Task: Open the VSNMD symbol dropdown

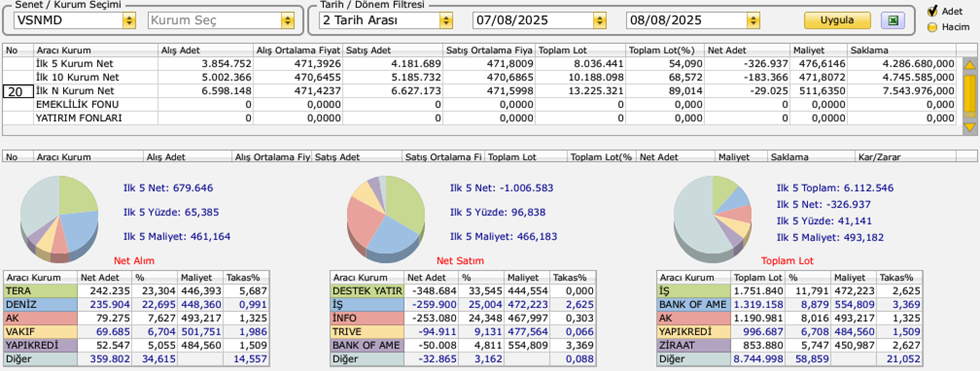Action: (x=129, y=21)
